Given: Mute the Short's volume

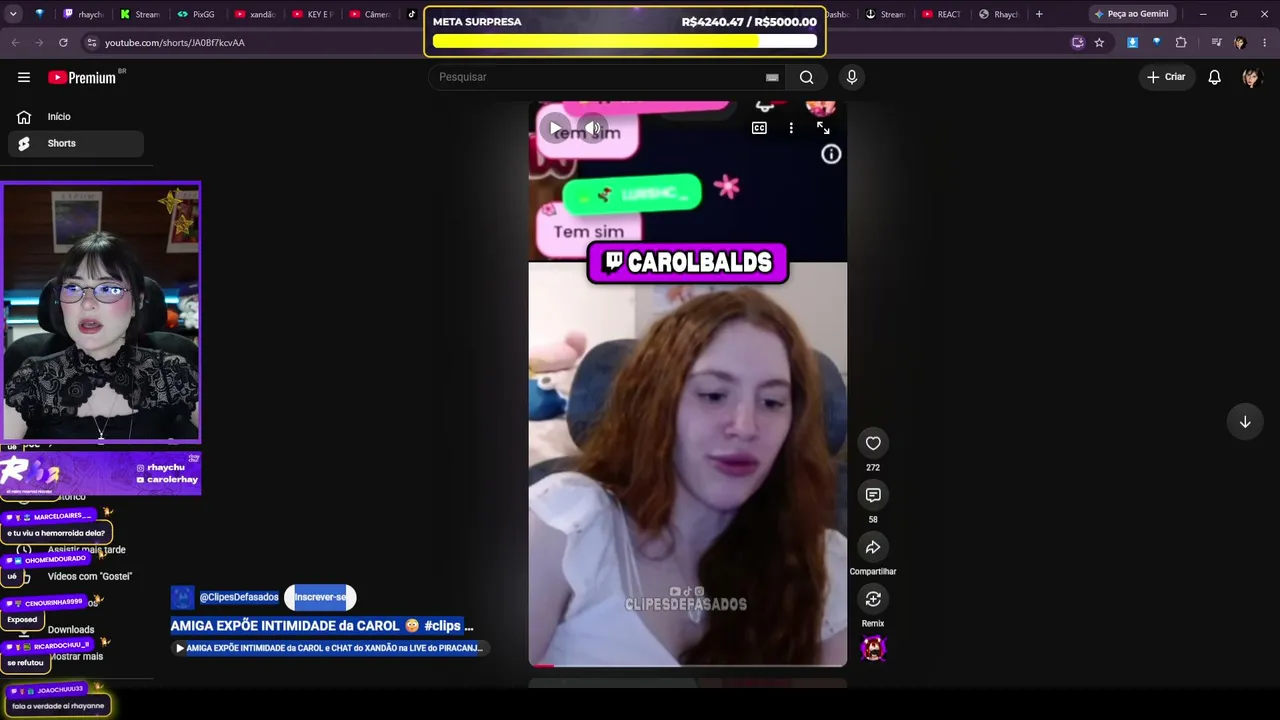Looking at the screenshot, I should pos(593,128).
